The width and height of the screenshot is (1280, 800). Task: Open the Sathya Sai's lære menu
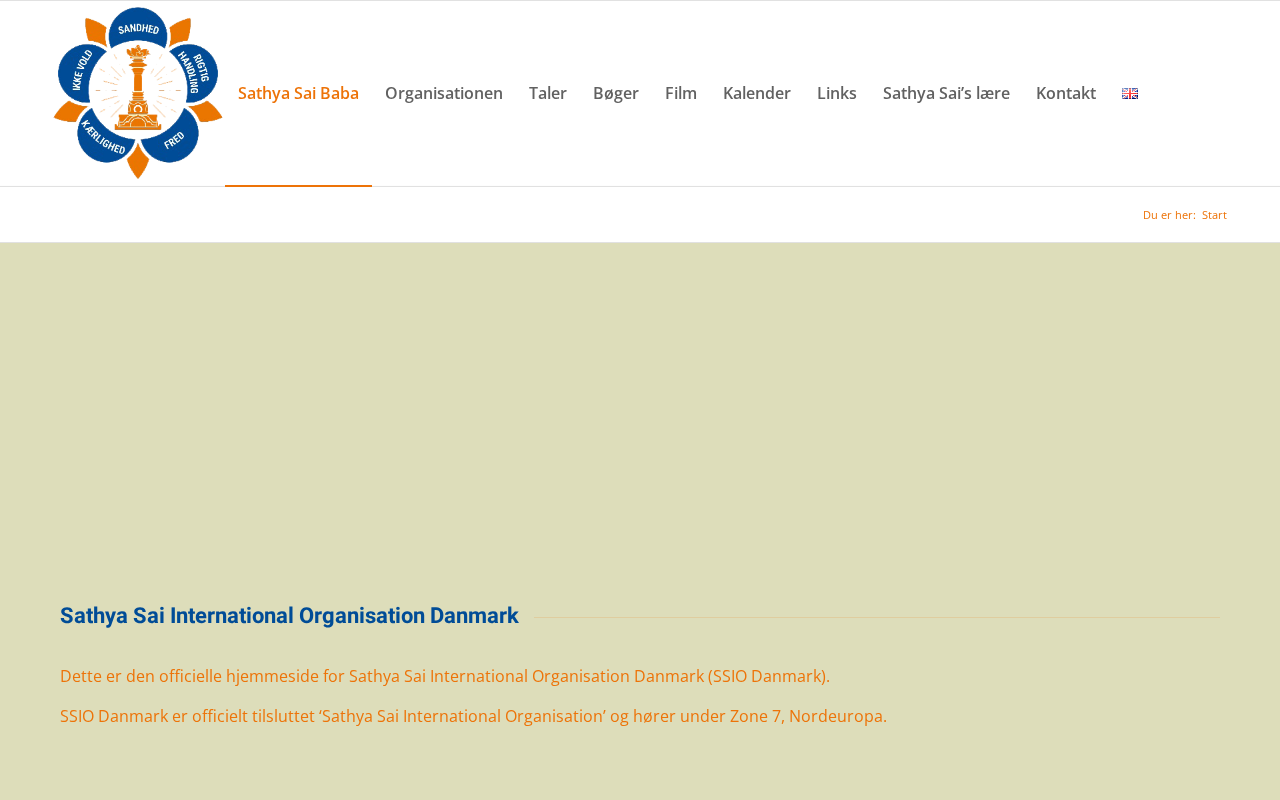pos(946,94)
